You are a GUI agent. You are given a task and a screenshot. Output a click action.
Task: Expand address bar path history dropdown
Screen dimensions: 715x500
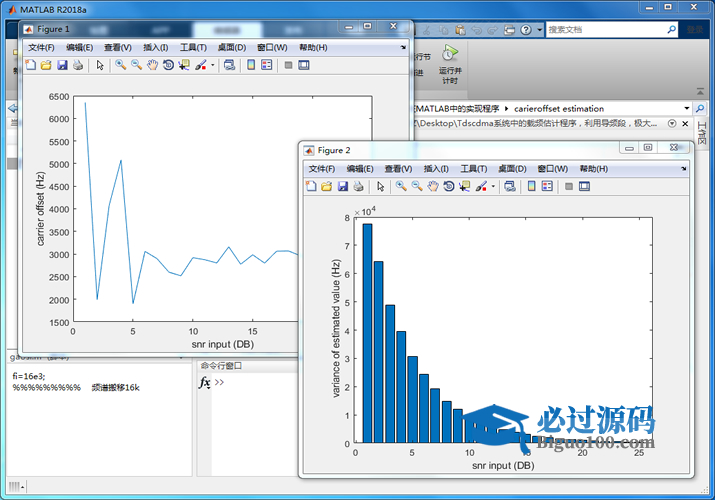coord(686,108)
